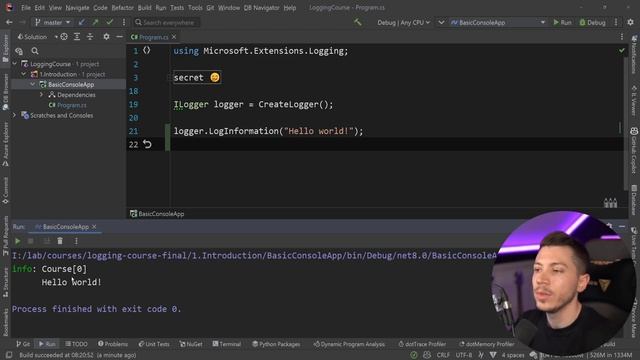Push commits with the green arrow icon
Viewport: 640px width, 360px height.
[96, 22]
